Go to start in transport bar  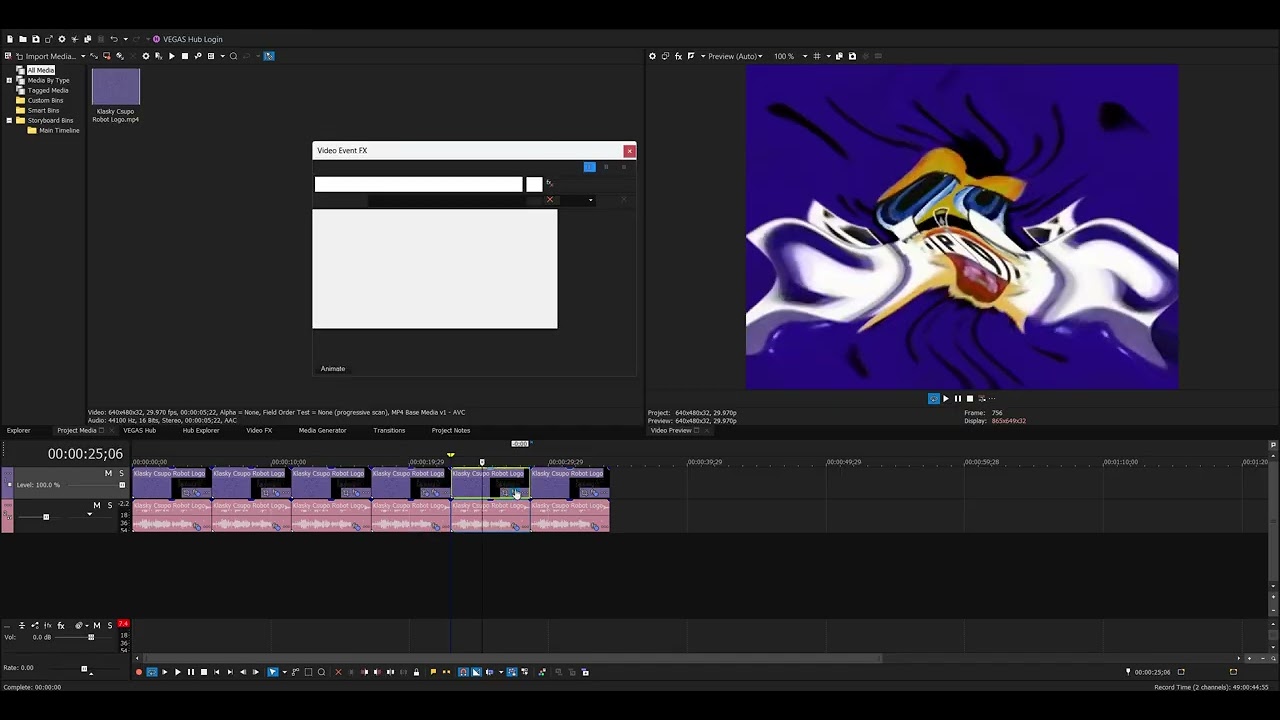tap(217, 672)
